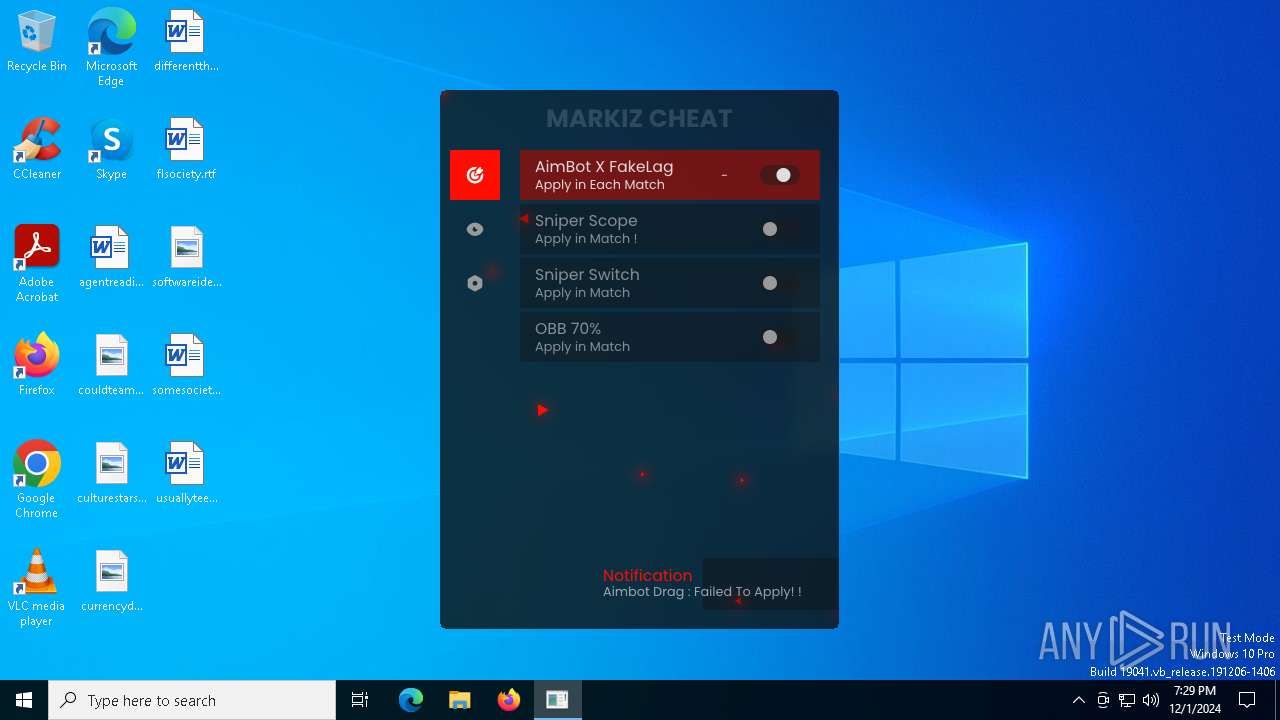The image size is (1280, 720).
Task: Click the Apply in Each Match subtitle
Action: tap(599, 185)
